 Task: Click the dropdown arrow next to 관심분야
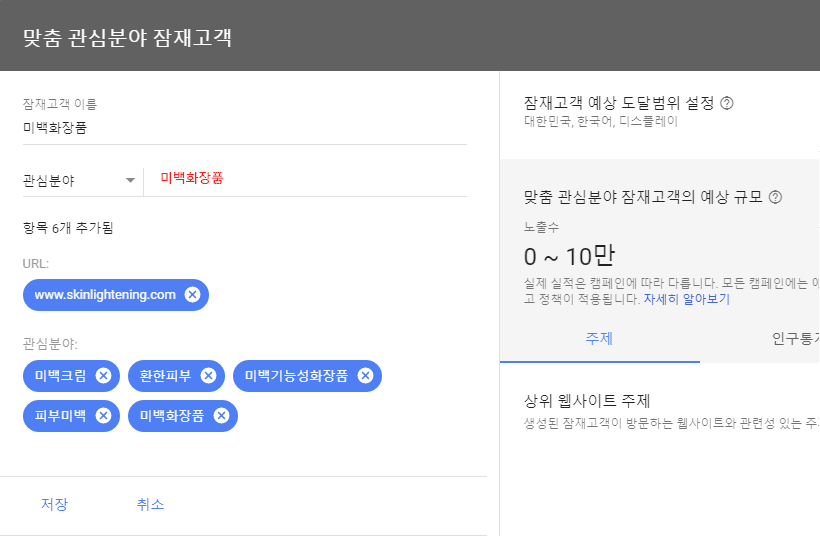coord(130,181)
